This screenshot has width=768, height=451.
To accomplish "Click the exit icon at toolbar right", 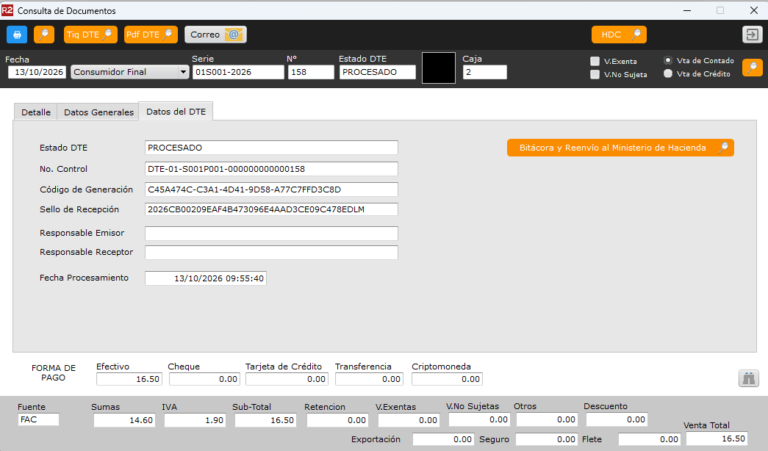I will [752, 35].
